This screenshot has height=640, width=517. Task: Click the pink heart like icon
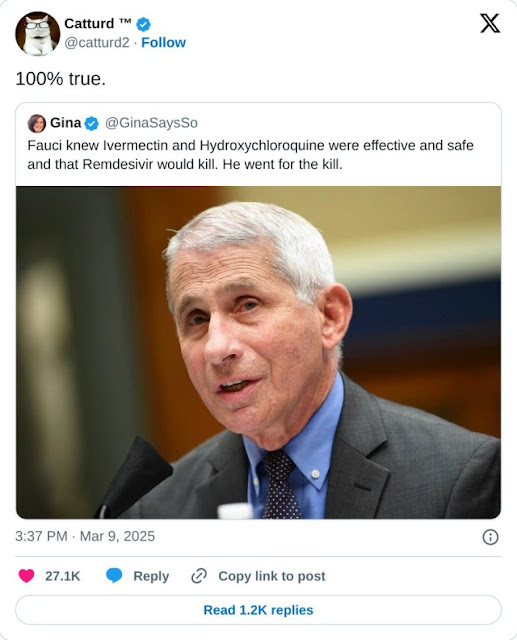[x=27, y=576]
